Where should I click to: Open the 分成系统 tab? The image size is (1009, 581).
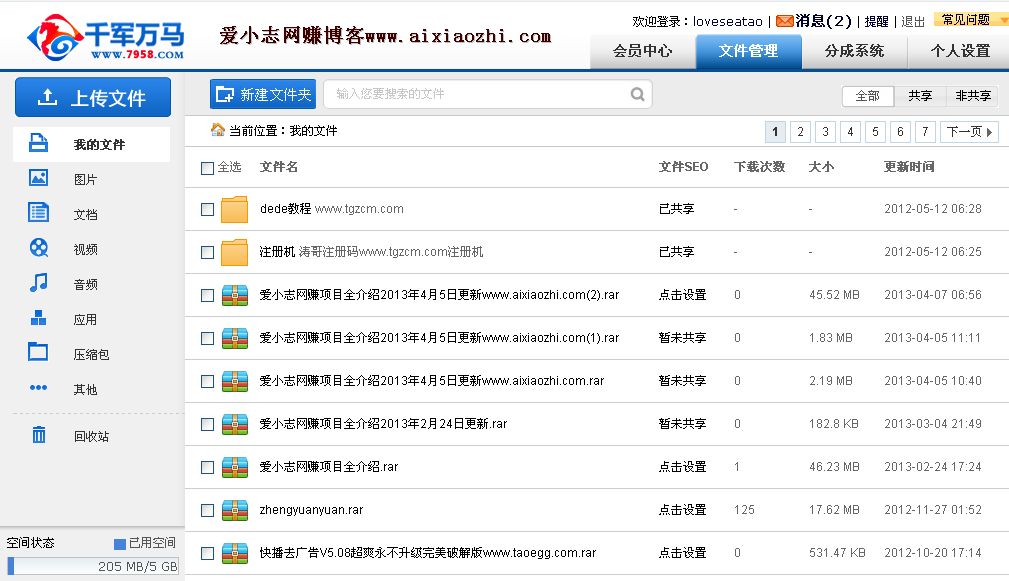coord(853,51)
